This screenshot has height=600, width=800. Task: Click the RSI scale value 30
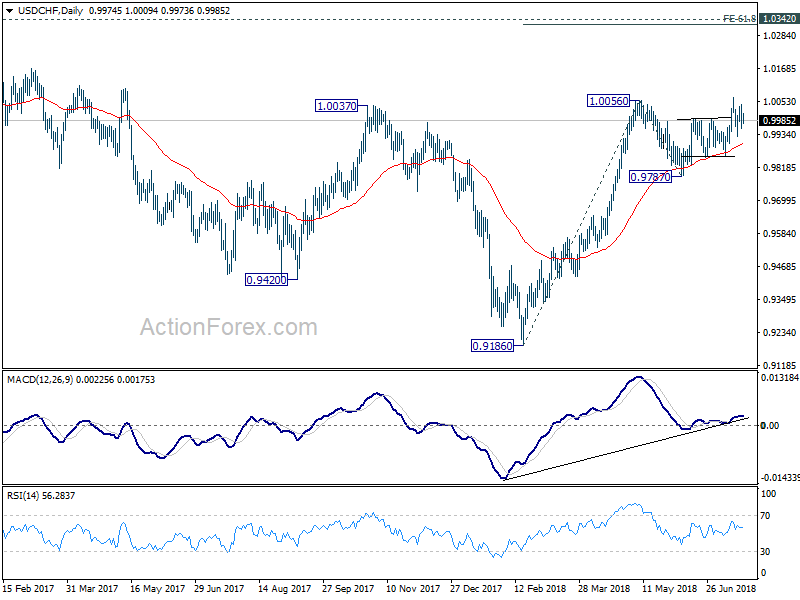point(765,552)
